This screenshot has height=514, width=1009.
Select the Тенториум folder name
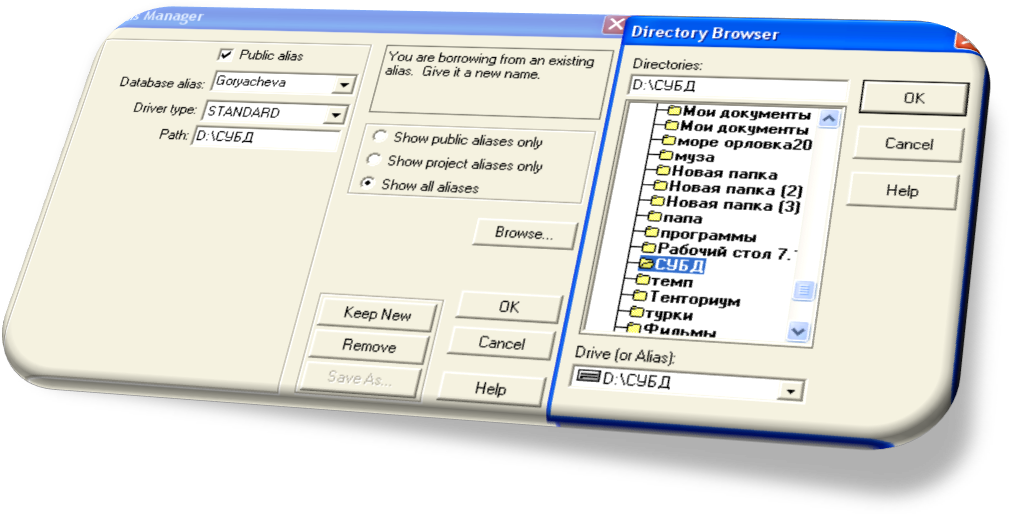point(694,298)
